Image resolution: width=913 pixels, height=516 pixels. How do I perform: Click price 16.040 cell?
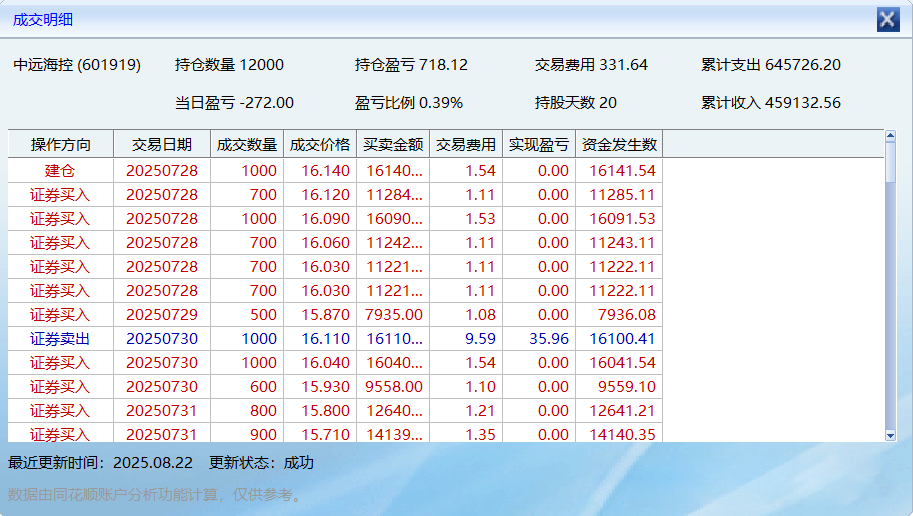[x=320, y=362]
